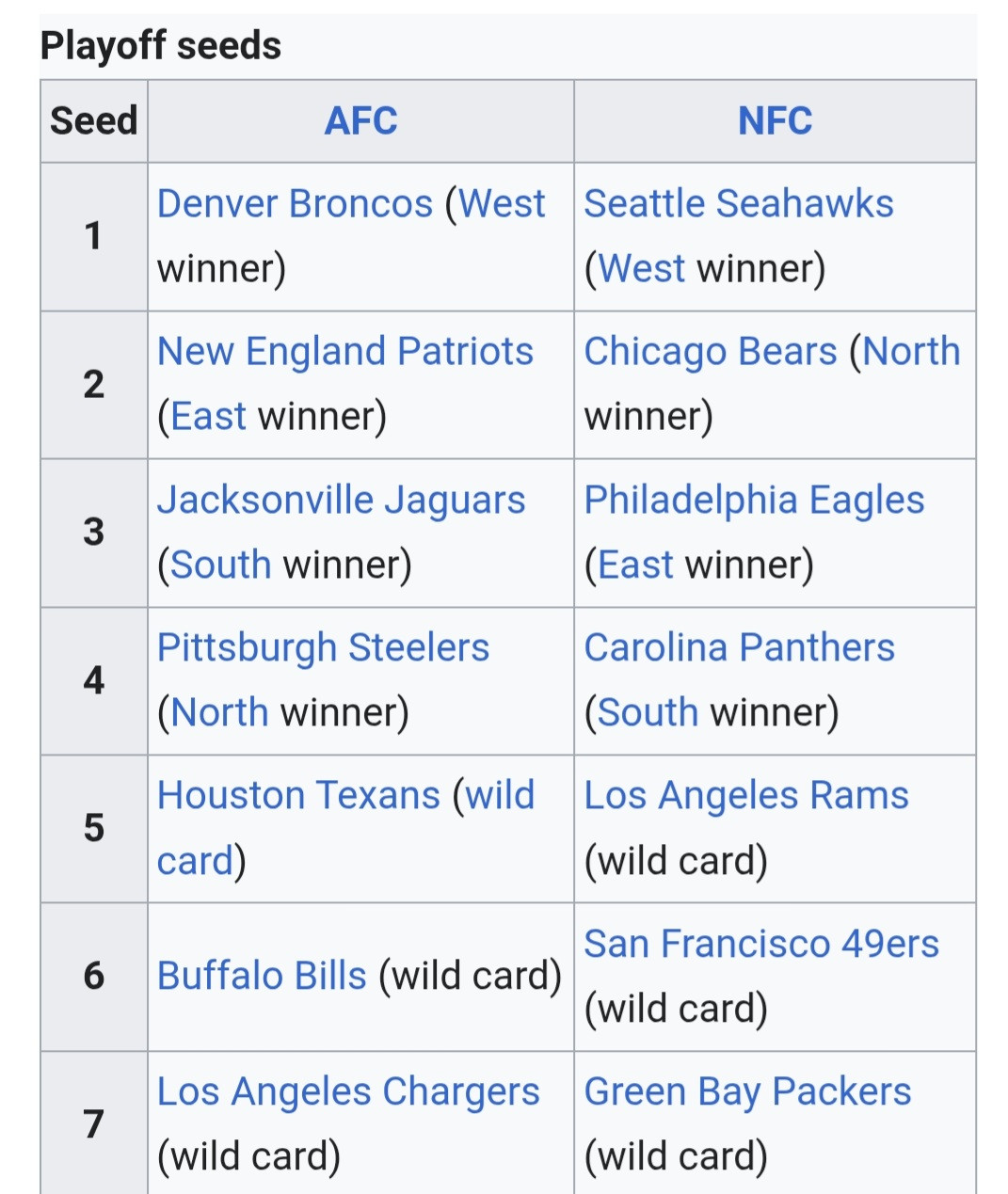
Task: Click the Philadelphia Eagles link
Action: [754, 501]
